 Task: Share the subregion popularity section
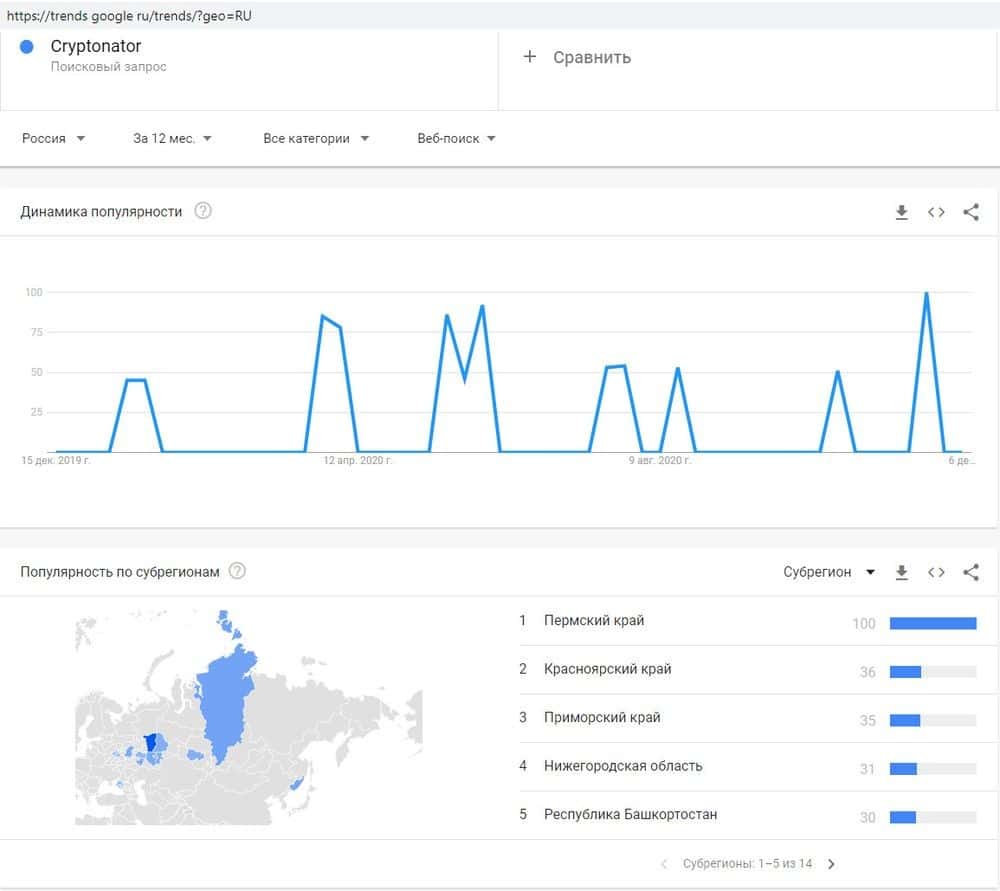(x=970, y=572)
